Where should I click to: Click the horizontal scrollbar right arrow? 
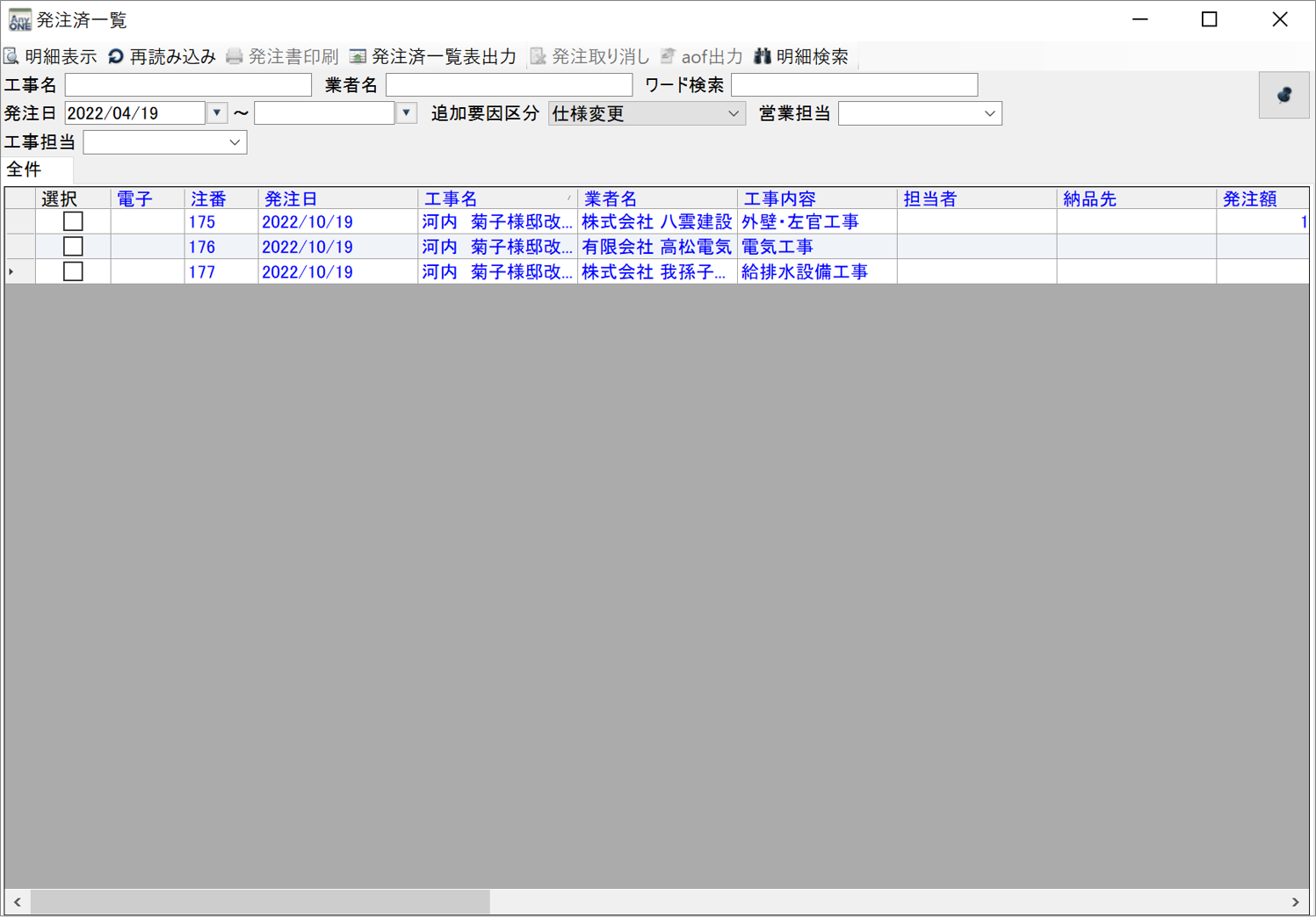pyautogui.click(x=1295, y=902)
